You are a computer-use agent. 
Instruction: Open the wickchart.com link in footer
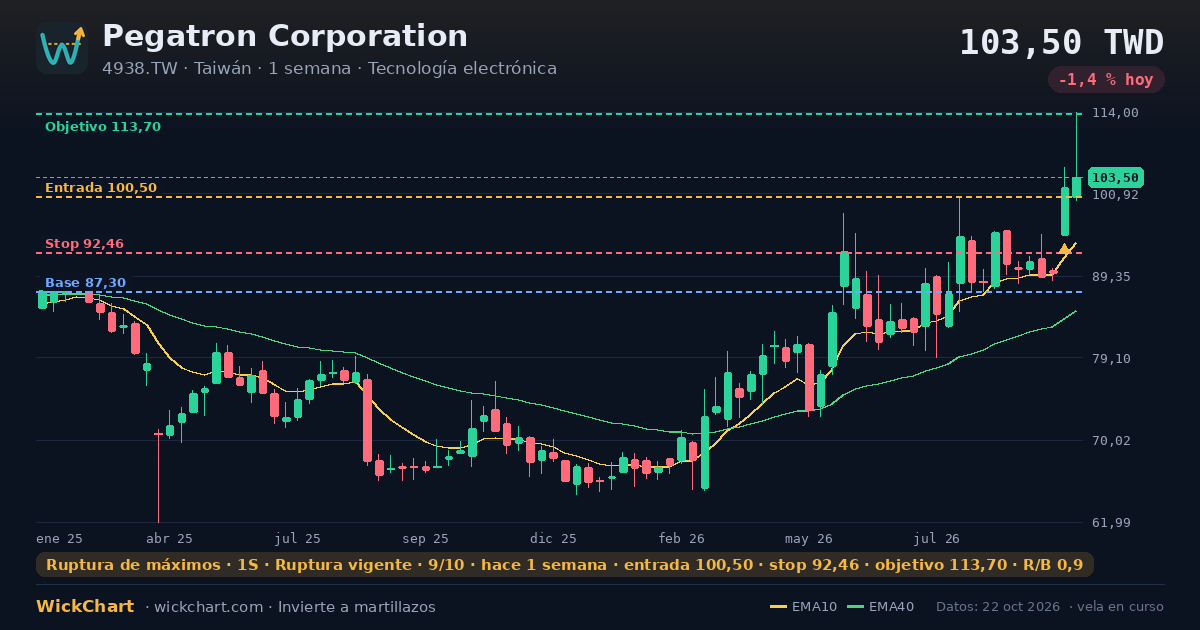[x=207, y=607]
